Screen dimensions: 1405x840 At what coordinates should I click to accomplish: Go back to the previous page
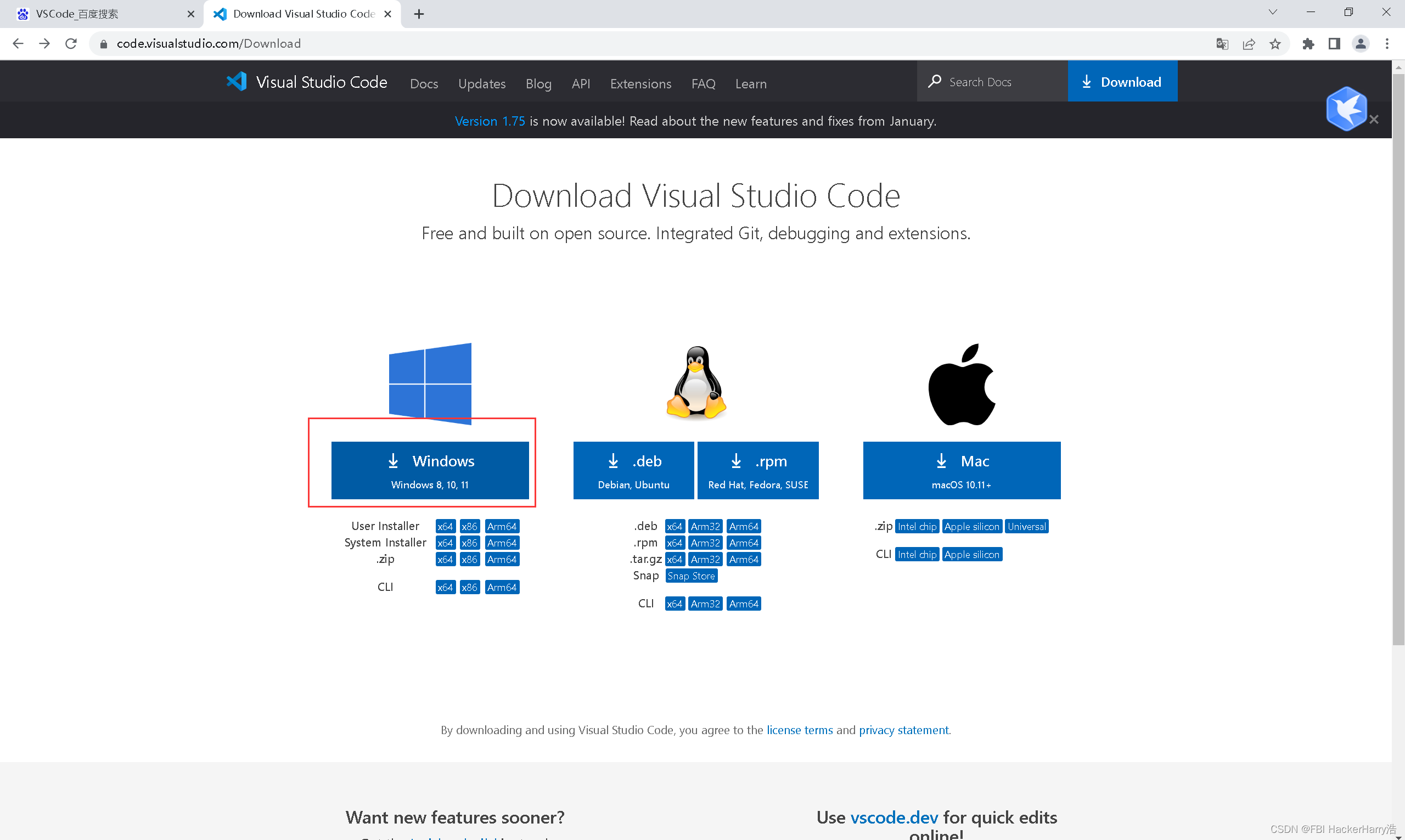(x=18, y=43)
